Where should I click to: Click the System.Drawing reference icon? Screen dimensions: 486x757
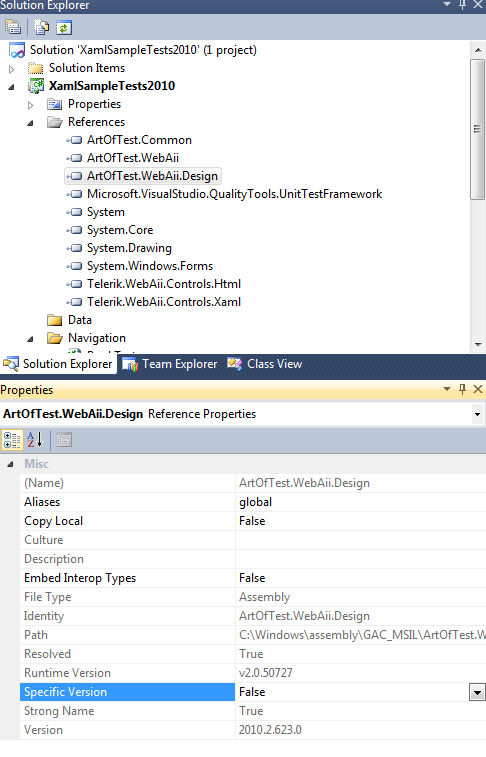click(x=75, y=248)
